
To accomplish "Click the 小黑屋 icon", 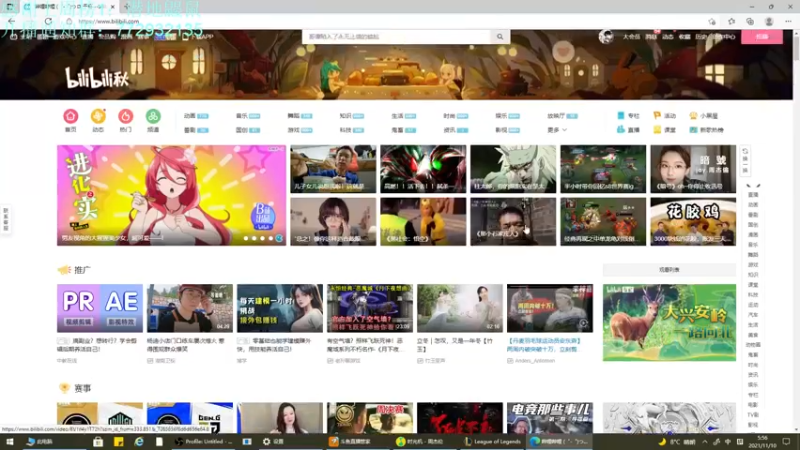I will [693, 116].
